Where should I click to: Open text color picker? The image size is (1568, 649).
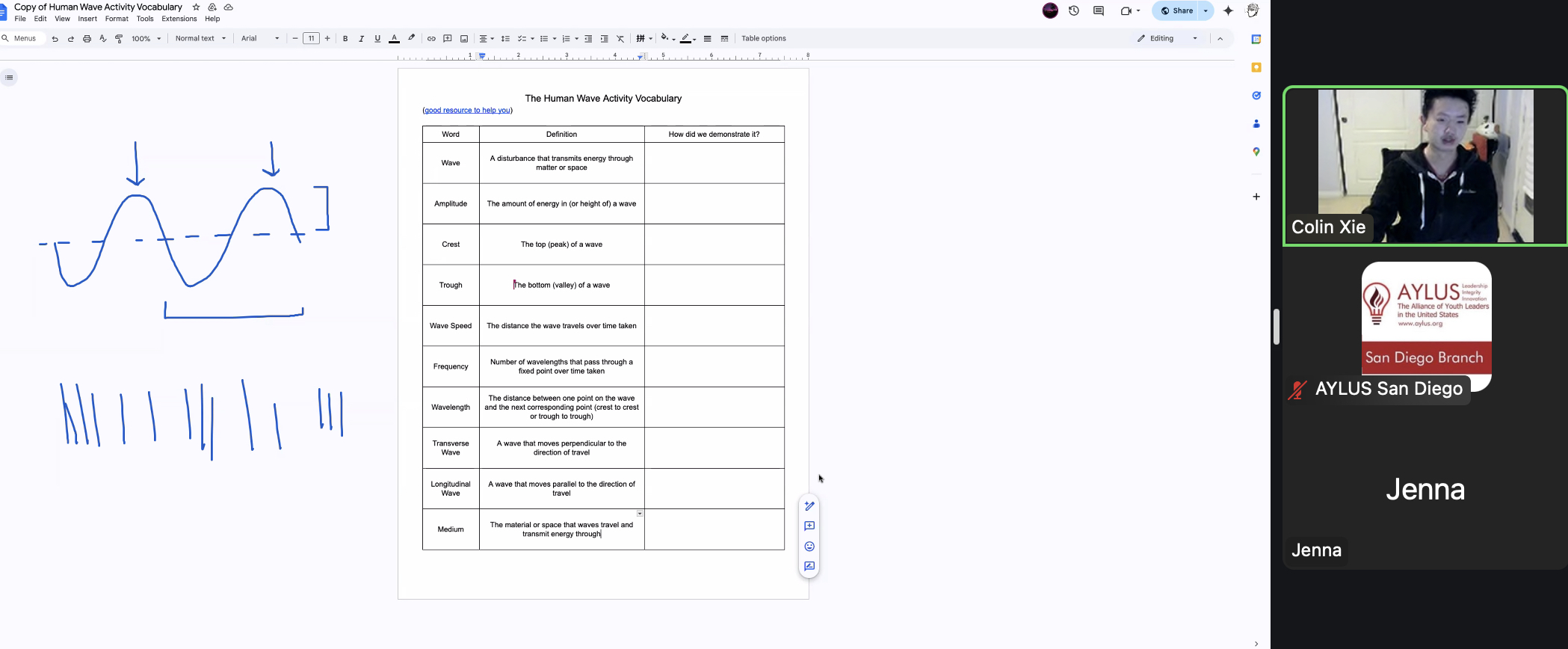(x=394, y=39)
